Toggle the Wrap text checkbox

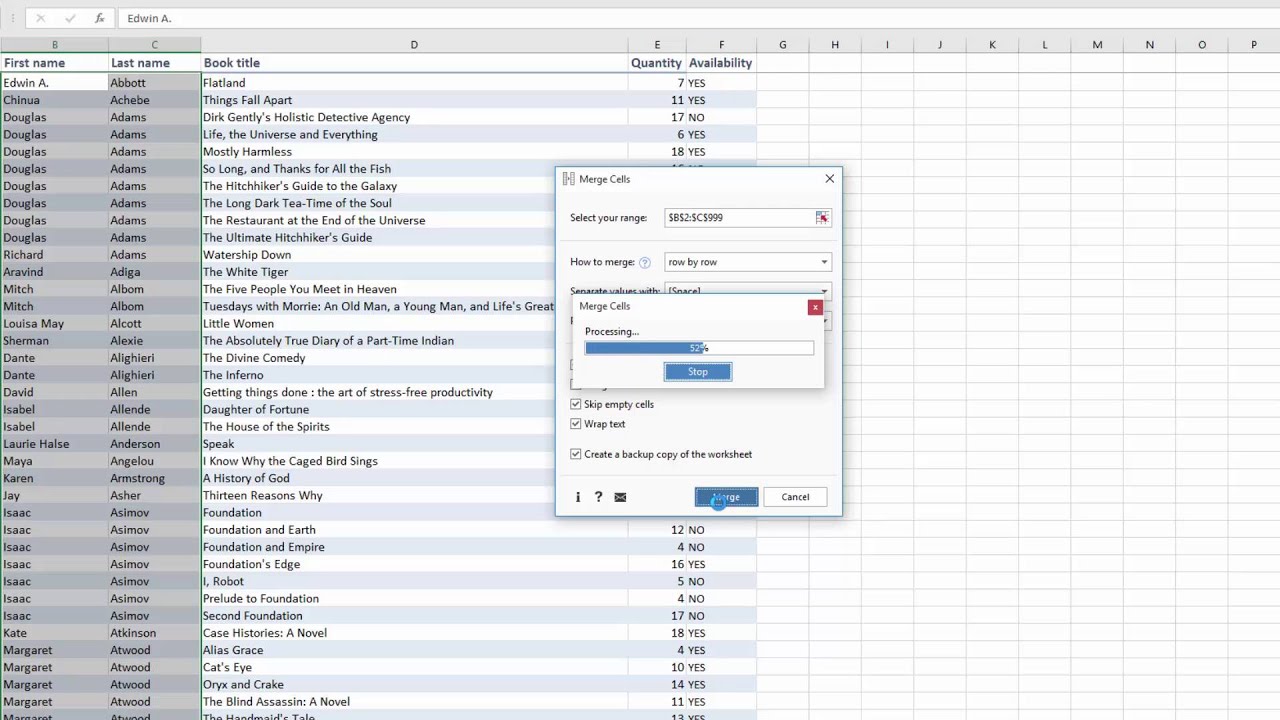[576, 424]
